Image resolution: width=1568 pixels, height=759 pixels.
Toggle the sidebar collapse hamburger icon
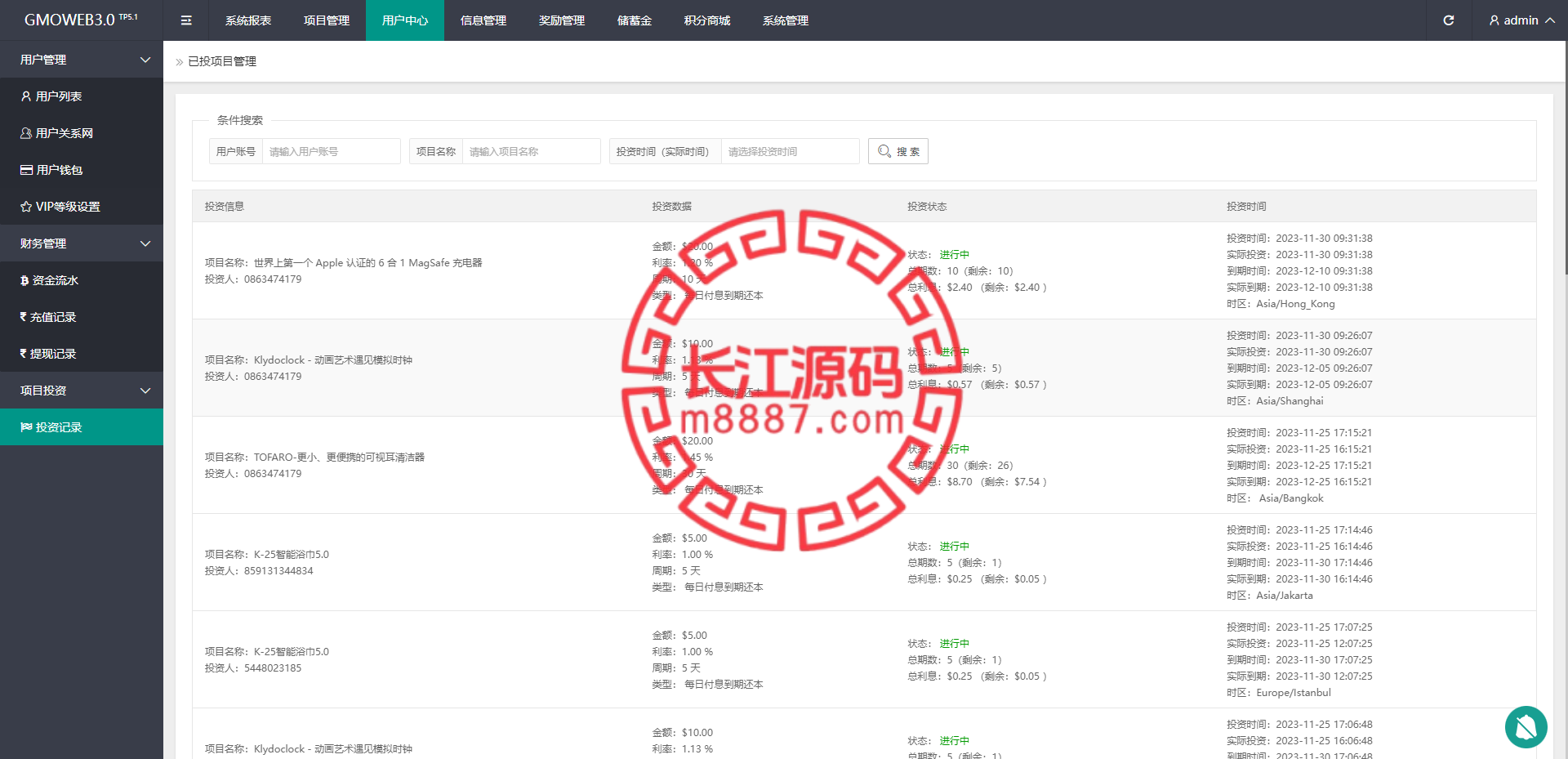pos(186,20)
